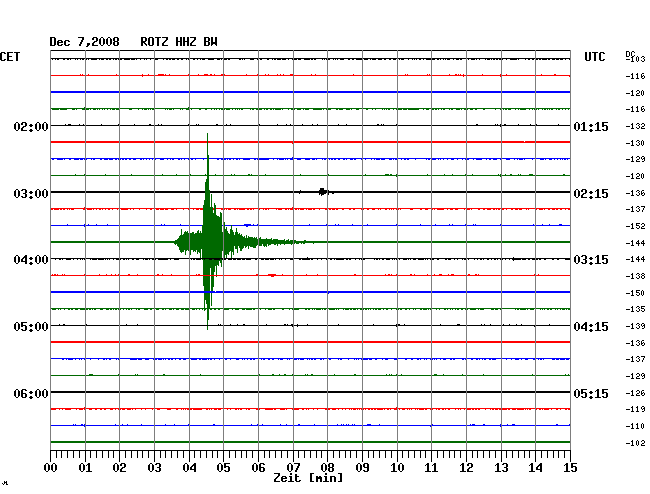The height and width of the screenshot is (494, 650).
Task: Click the DC offset value -102
Action: (635, 443)
